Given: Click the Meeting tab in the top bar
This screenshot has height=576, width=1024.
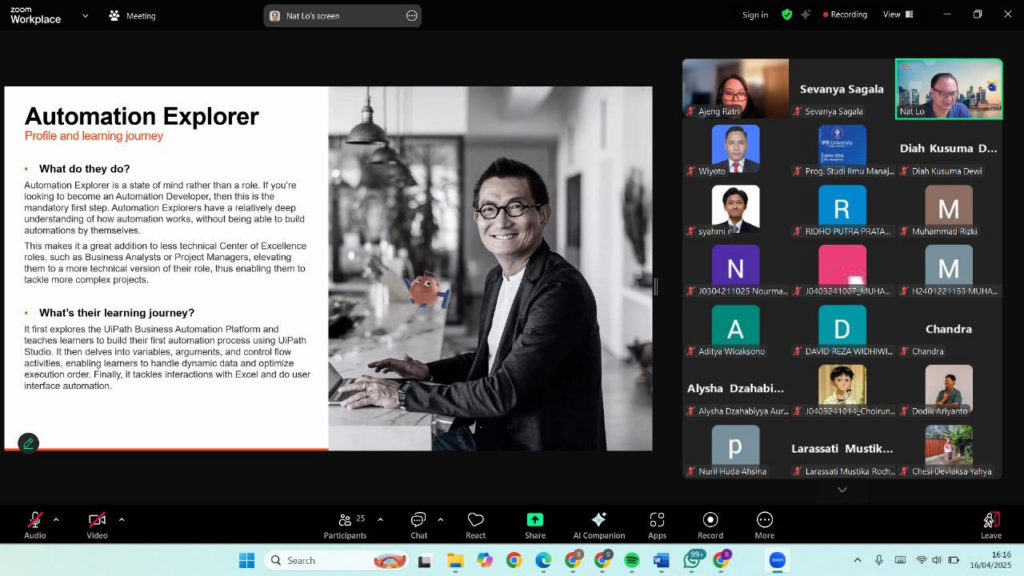Looking at the screenshot, I should click(x=133, y=16).
